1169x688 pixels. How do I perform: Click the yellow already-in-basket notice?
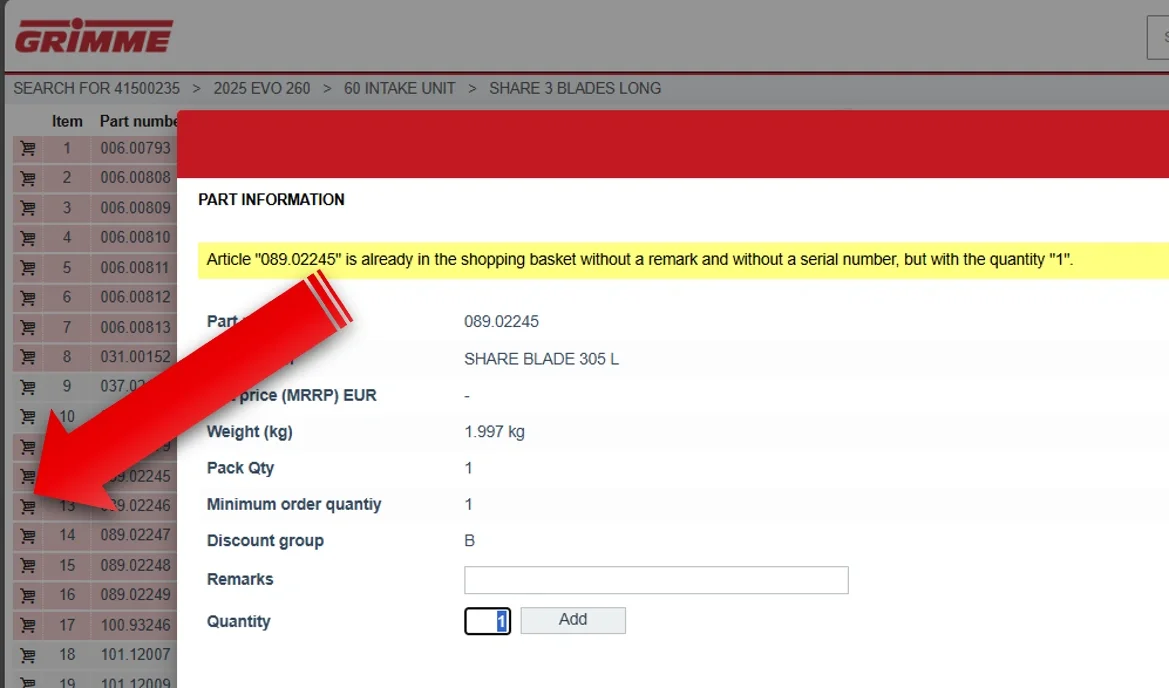click(x=683, y=260)
